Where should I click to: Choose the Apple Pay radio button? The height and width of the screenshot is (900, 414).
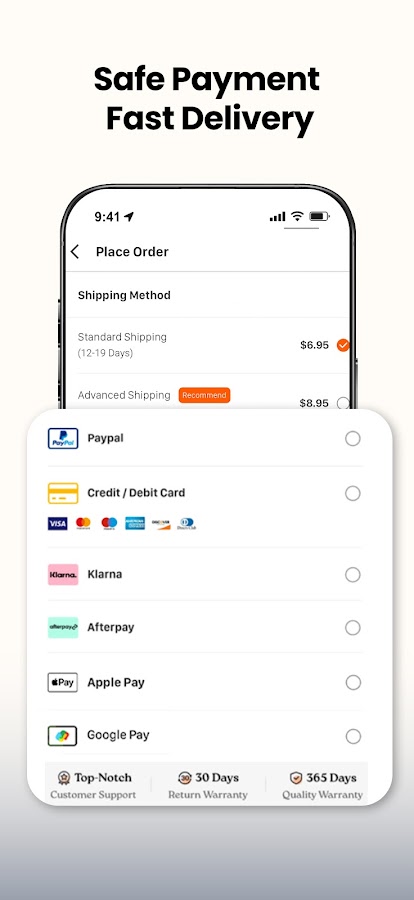click(x=353, y=682)
